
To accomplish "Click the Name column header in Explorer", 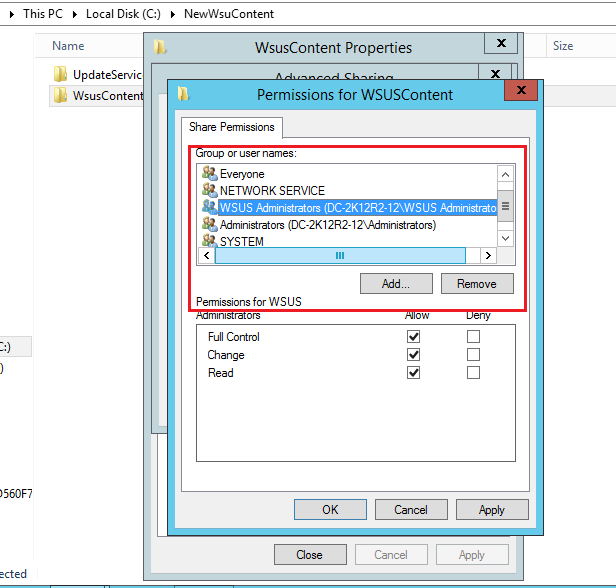I will (x=68, y=46).
